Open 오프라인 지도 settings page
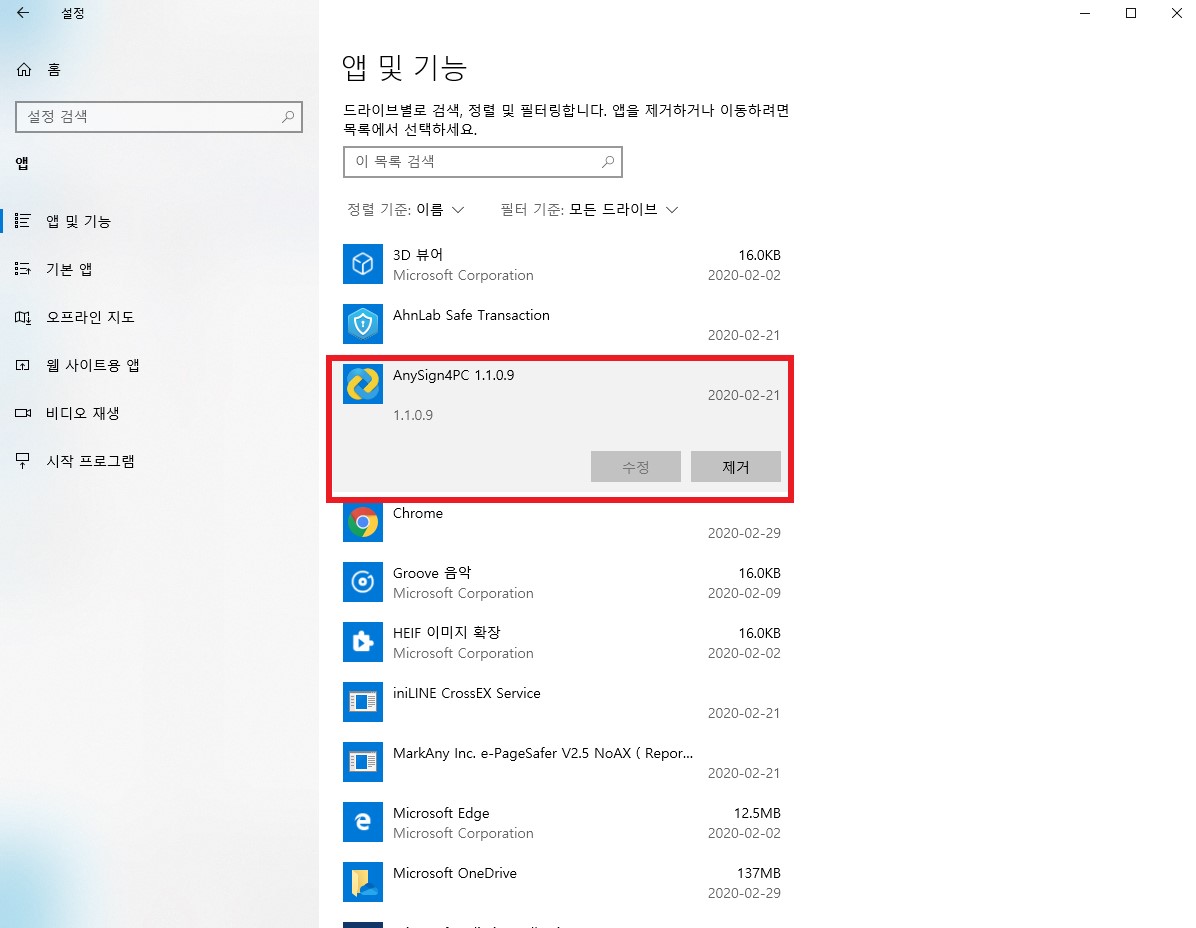The height and width of the screenshot is (928, 1196). [159, 317]
